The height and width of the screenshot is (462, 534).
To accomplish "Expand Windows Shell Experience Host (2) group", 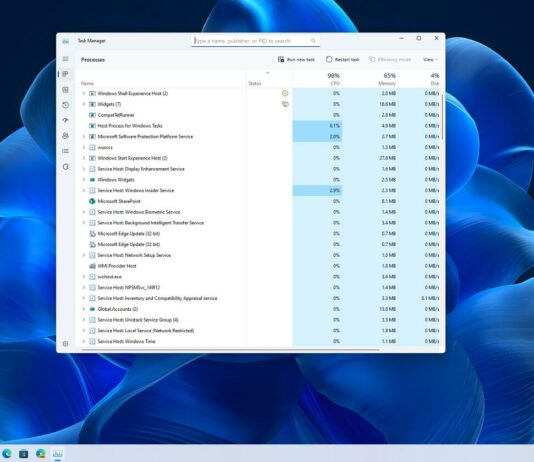I will click(83, 93).
